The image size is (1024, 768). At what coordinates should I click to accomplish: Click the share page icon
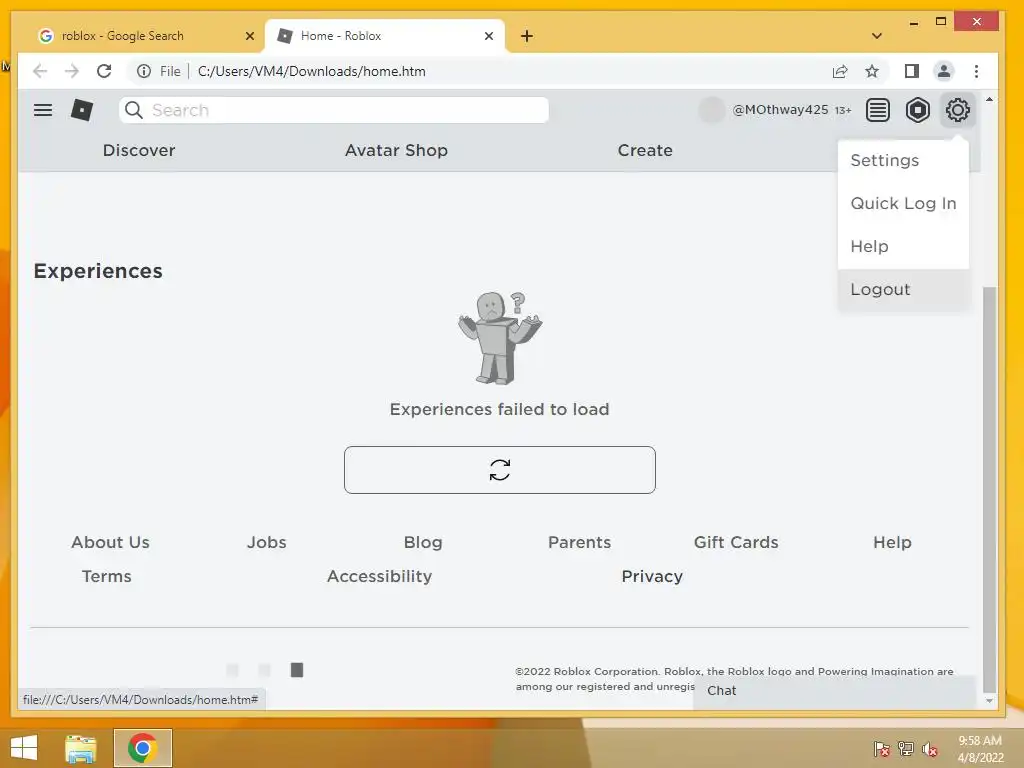tap(840, 71)
